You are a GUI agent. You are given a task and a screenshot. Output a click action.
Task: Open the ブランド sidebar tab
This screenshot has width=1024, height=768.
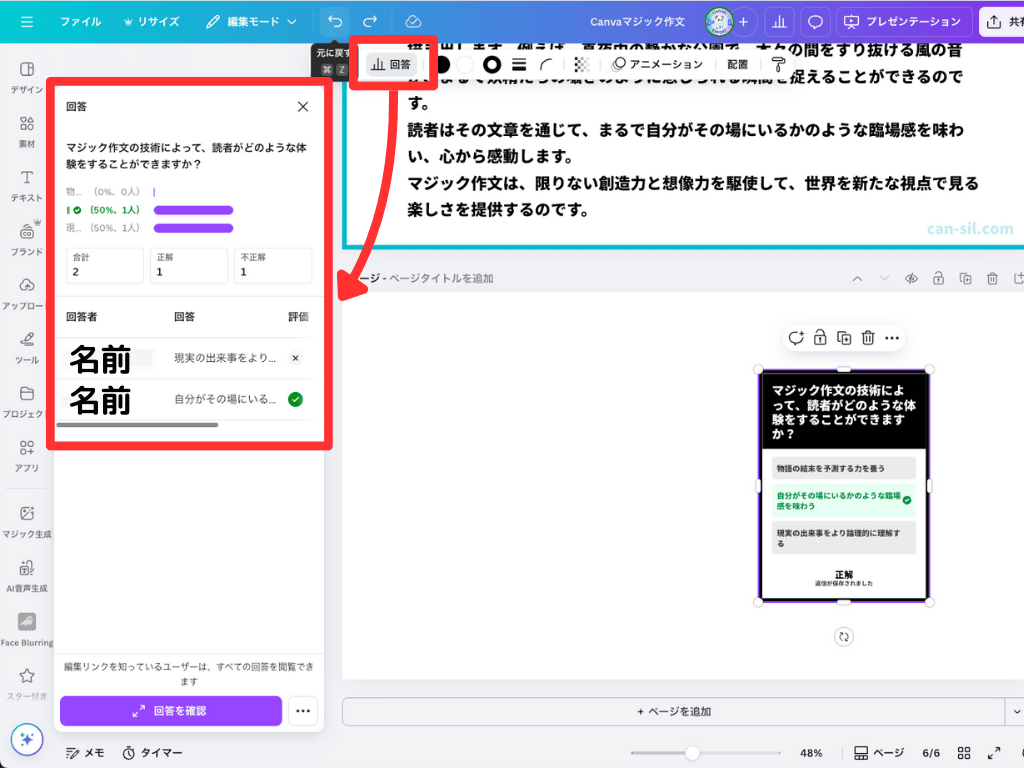pos(27,239)
